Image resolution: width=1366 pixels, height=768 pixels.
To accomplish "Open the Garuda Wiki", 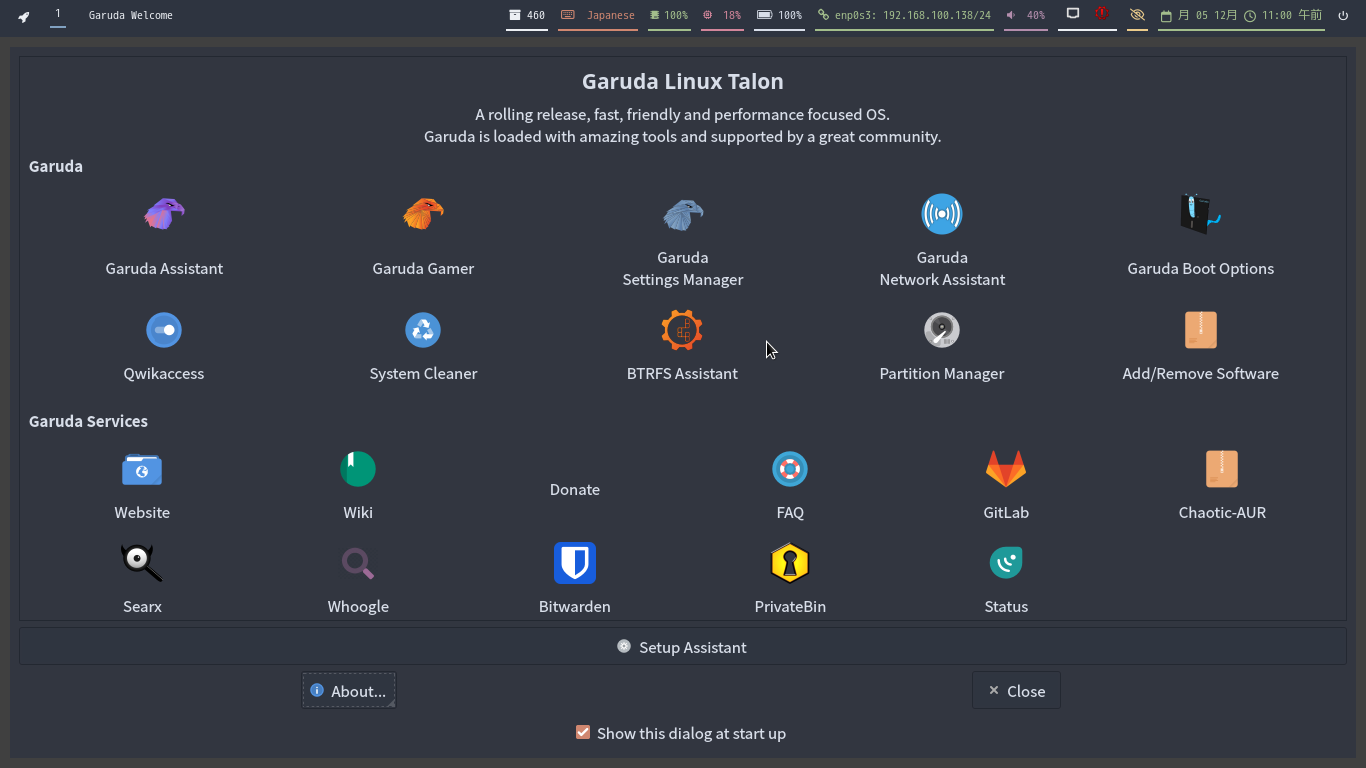I will pyautogui.click(x=358, y=486).
